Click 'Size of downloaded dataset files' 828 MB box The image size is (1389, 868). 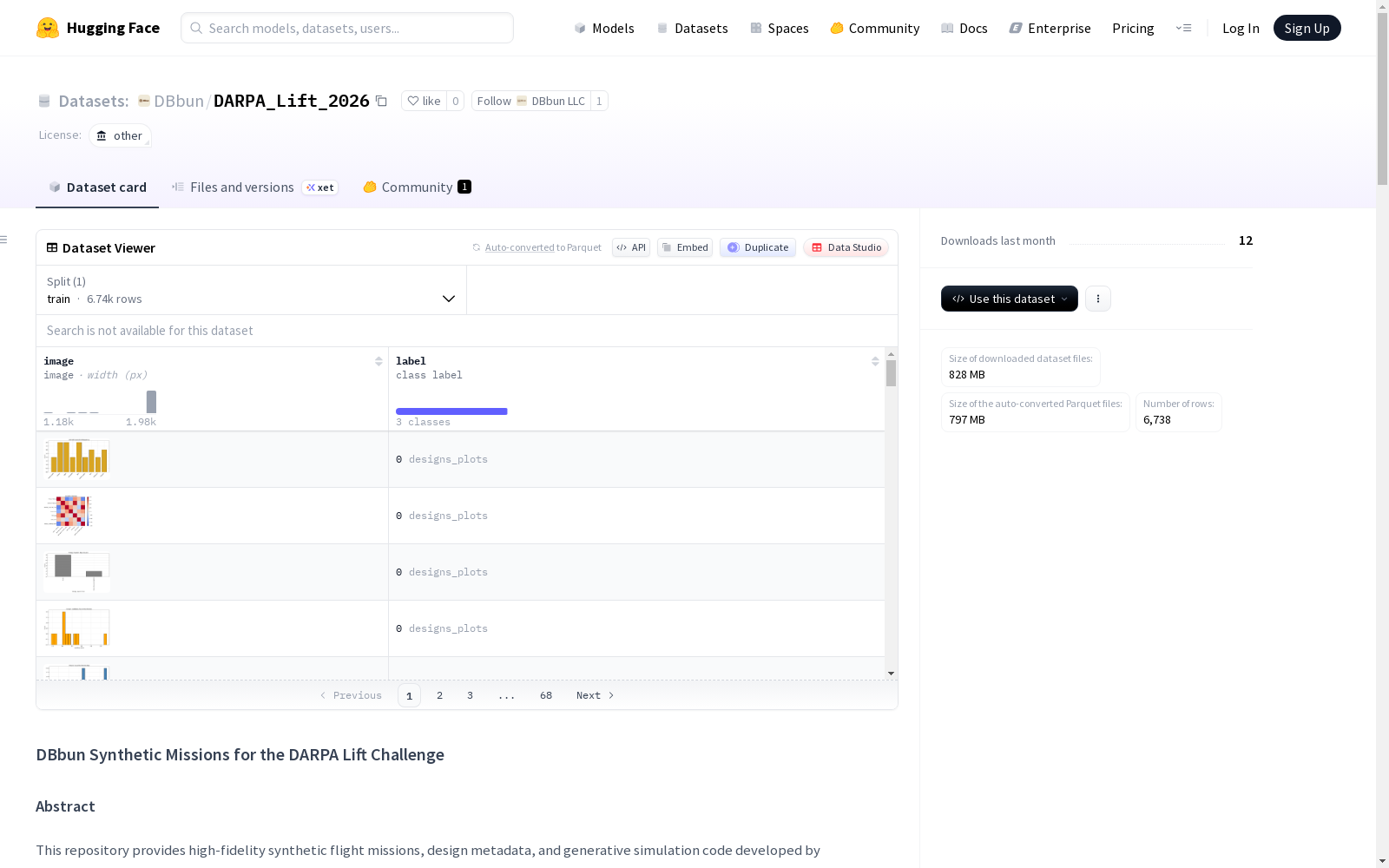pos(1021,367)
